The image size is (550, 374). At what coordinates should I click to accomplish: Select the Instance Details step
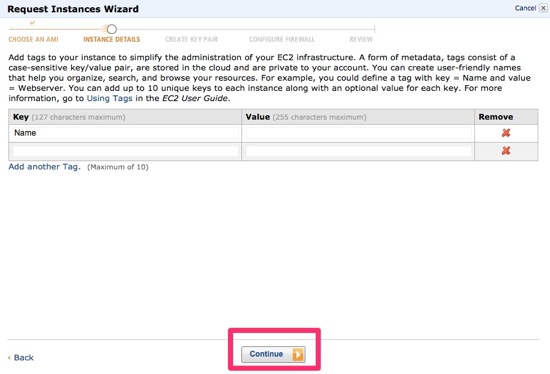click(112, 39)
